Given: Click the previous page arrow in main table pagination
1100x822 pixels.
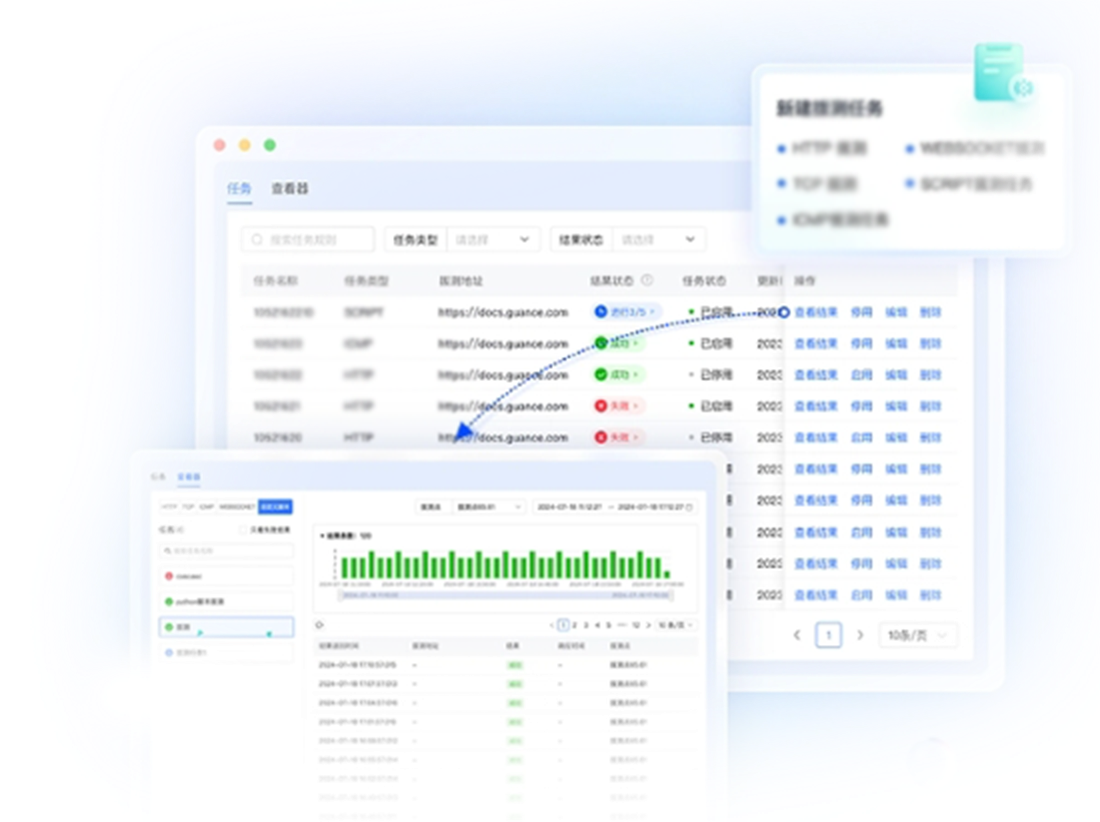Looking at the screenshot, I should tap(797, 635).
